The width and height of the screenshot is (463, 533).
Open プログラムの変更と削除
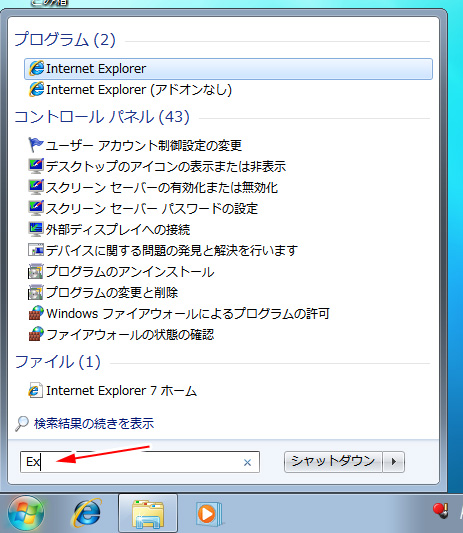[103, 292]
